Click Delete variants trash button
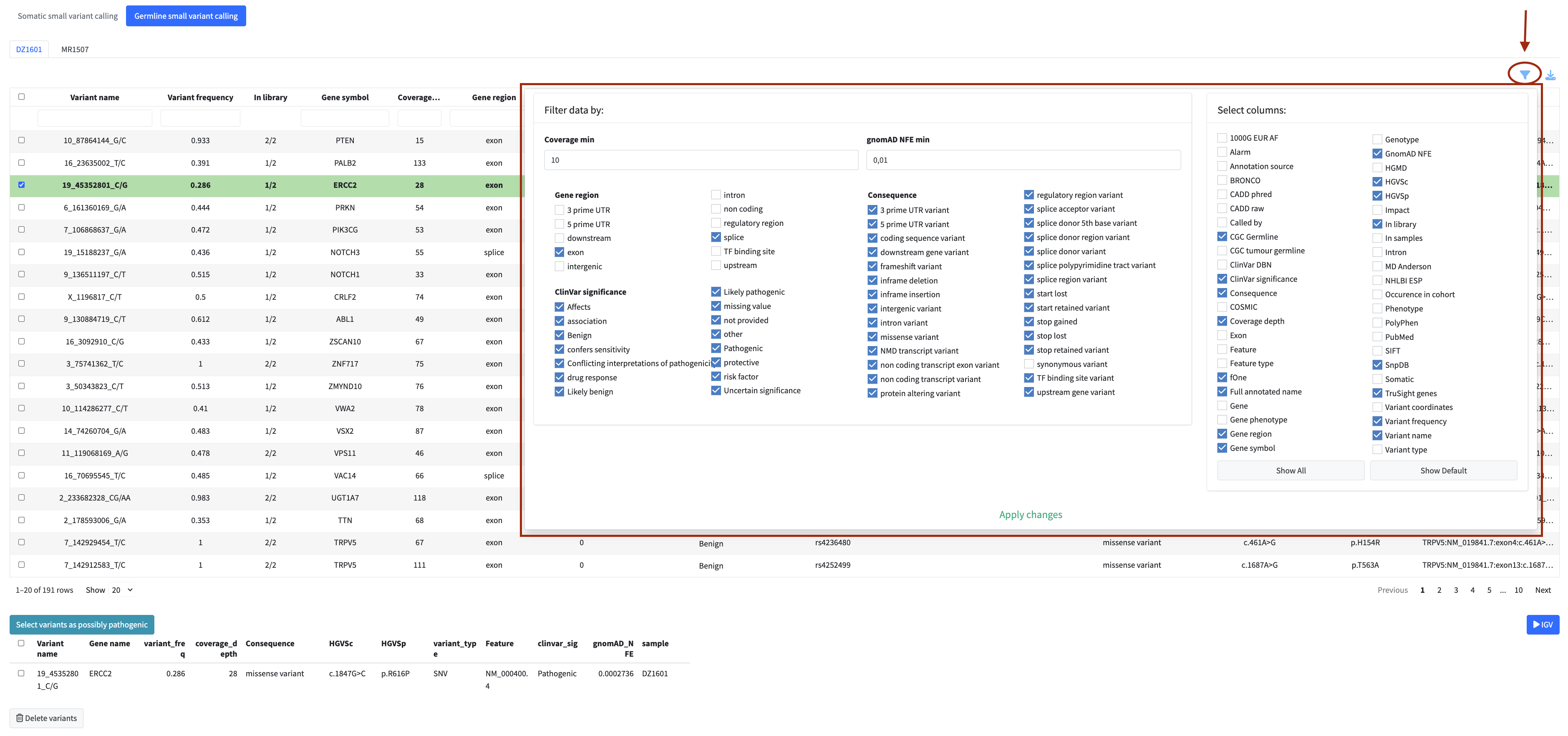 pyautogui.click(x=46, y=718)
